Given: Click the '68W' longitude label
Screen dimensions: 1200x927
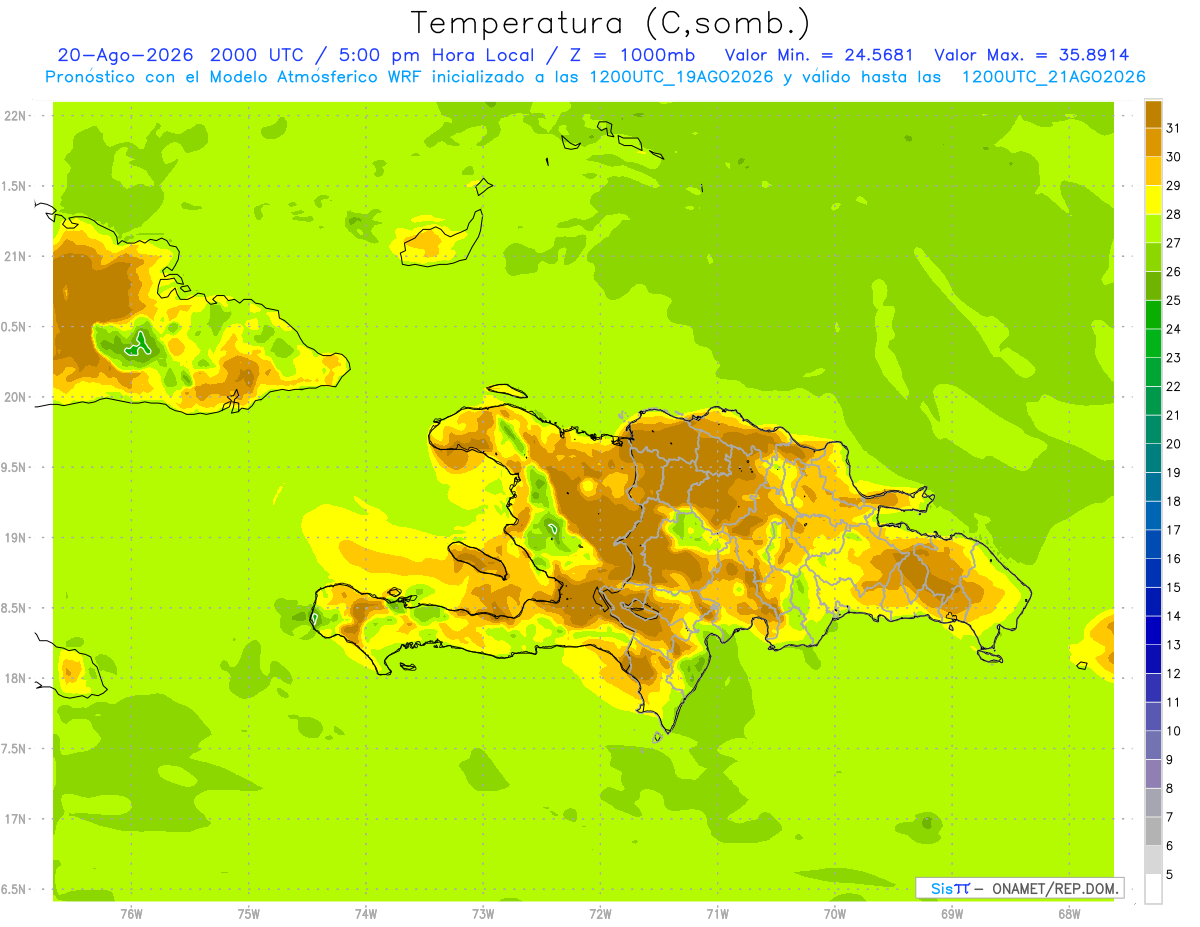Looking at the screenshot, I should pos(1069,914).
